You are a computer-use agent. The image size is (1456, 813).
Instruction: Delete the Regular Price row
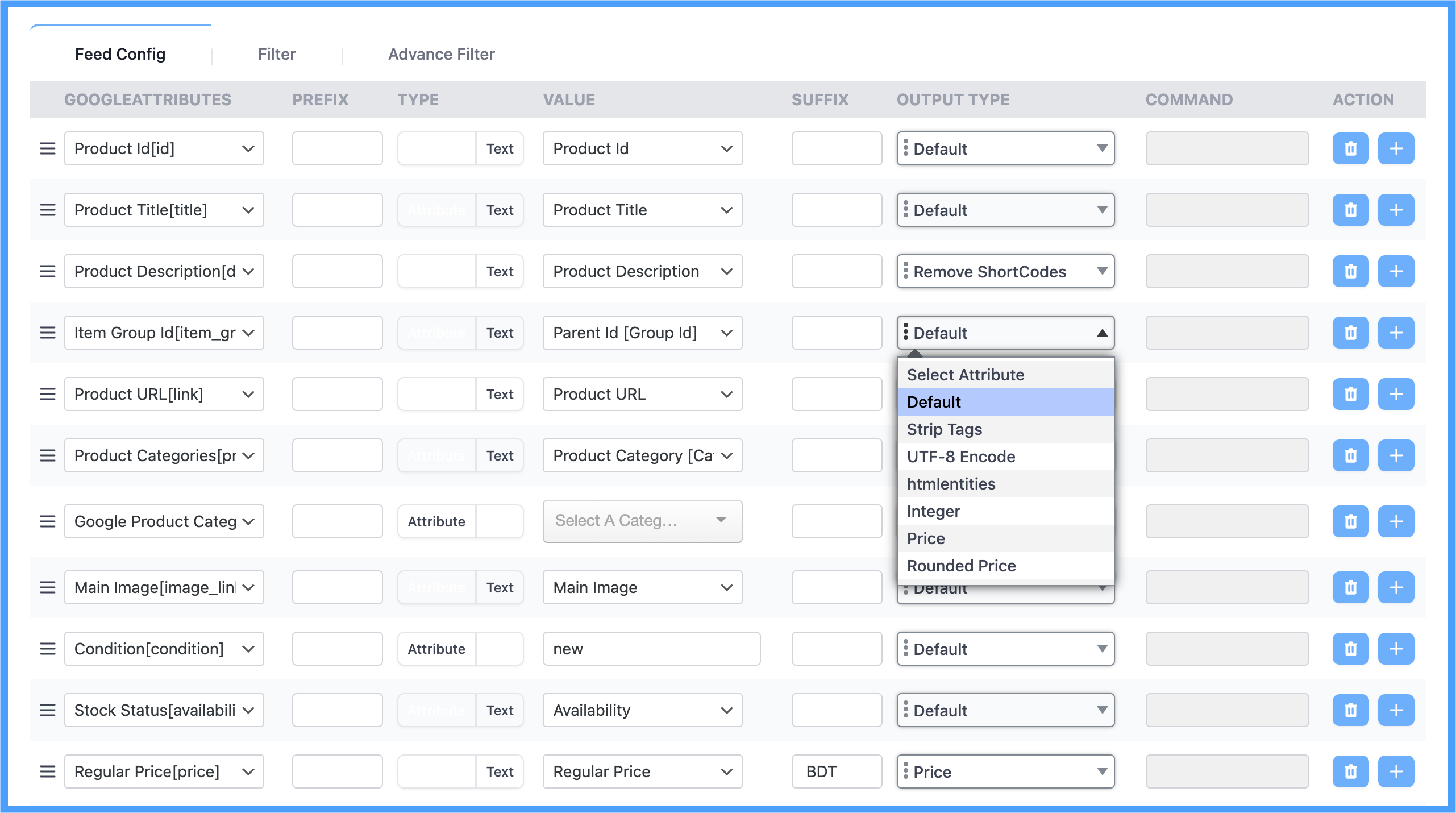click(1350, 771)
